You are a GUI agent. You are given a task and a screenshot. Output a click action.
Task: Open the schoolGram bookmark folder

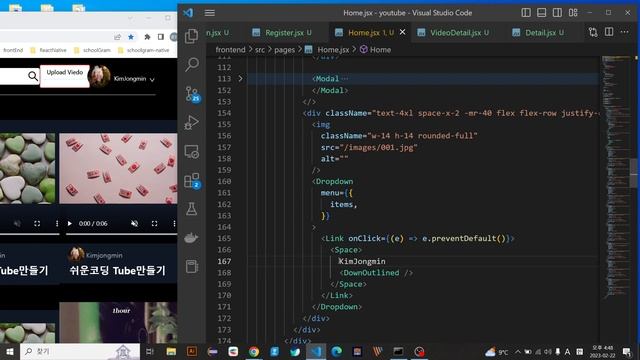click(x=92, y=50)
